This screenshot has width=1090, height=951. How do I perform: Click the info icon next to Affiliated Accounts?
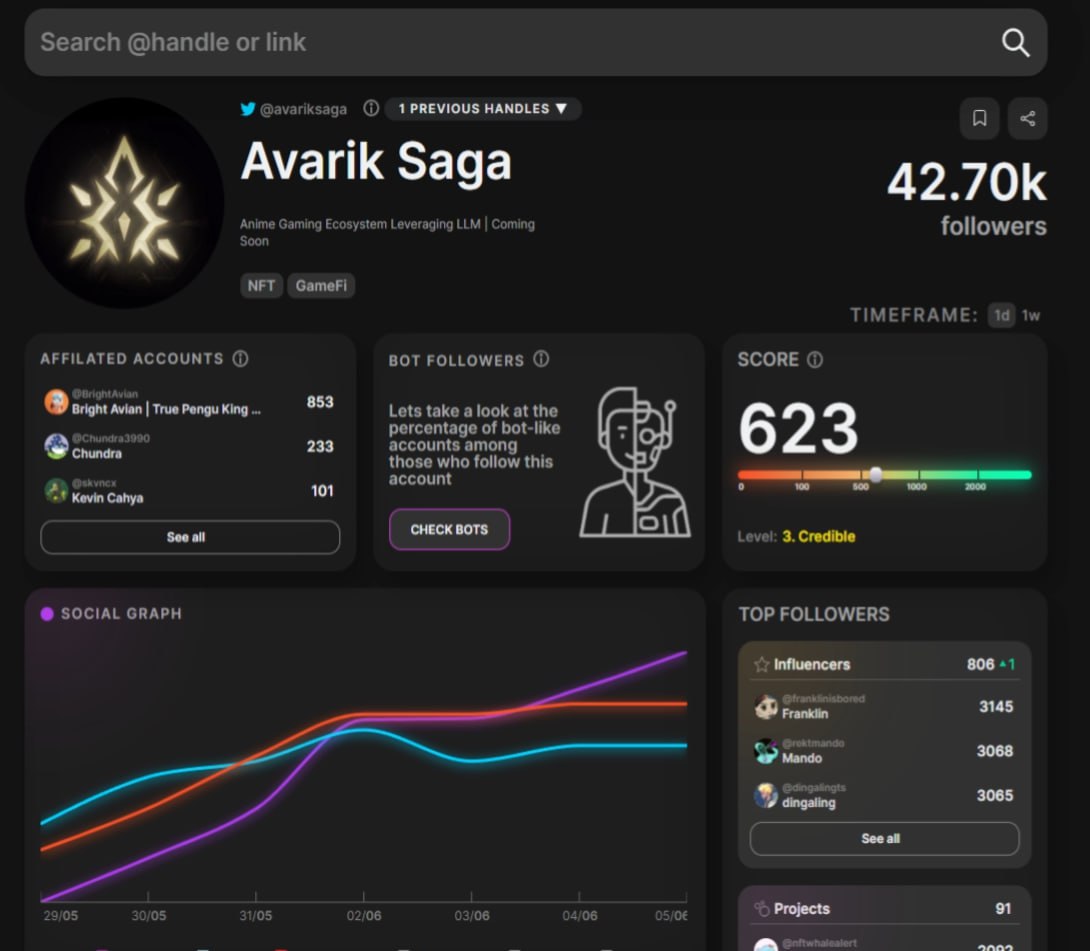pyautogui.click(x=240, y=358)
